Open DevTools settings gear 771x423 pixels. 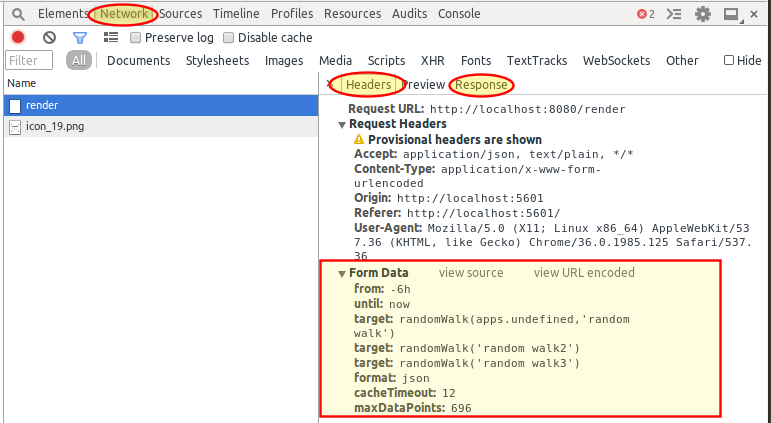pos(703,14)
